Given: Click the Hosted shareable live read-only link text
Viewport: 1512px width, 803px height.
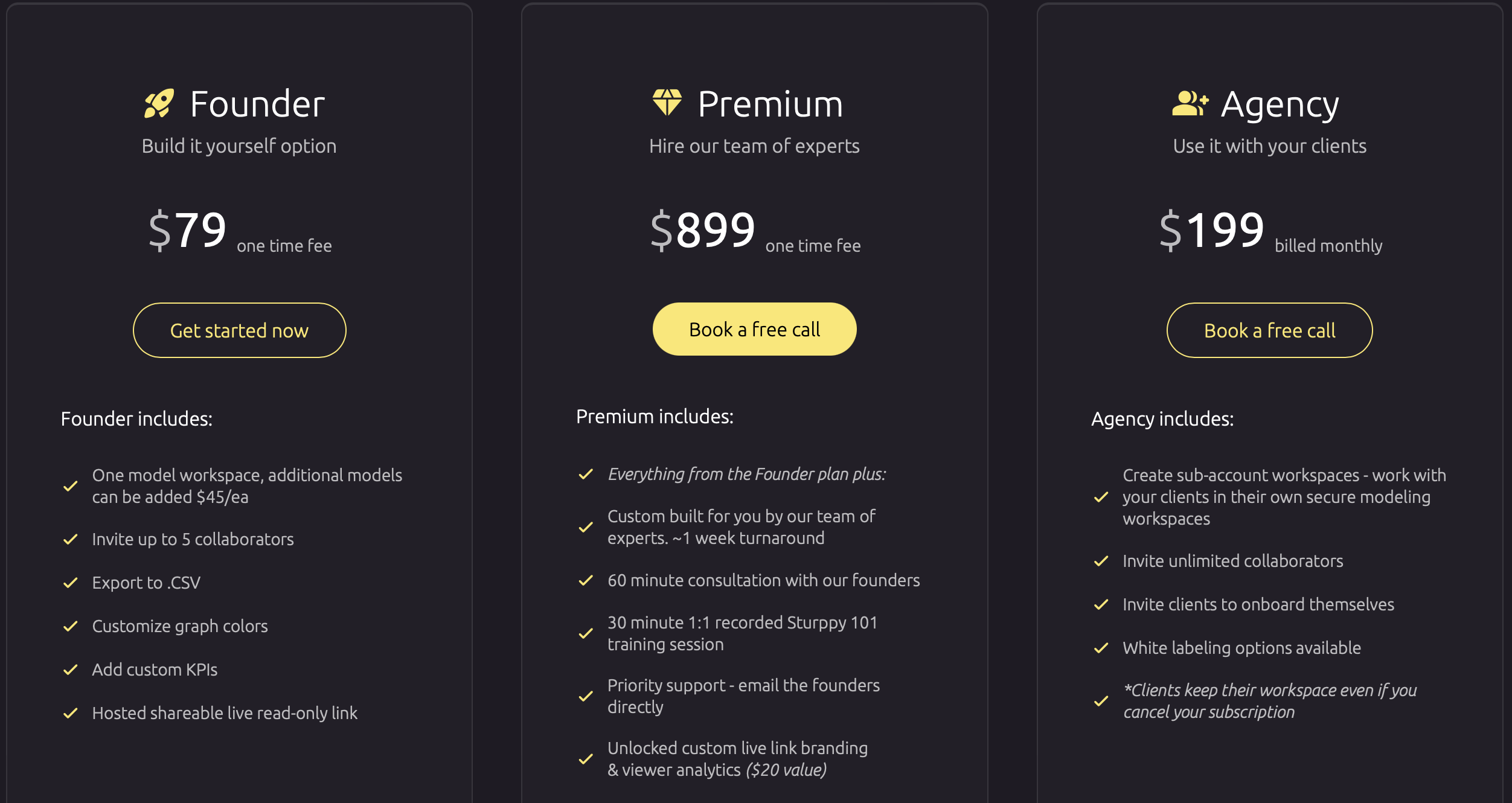Looking at the screenshot, I should [225, 713].
